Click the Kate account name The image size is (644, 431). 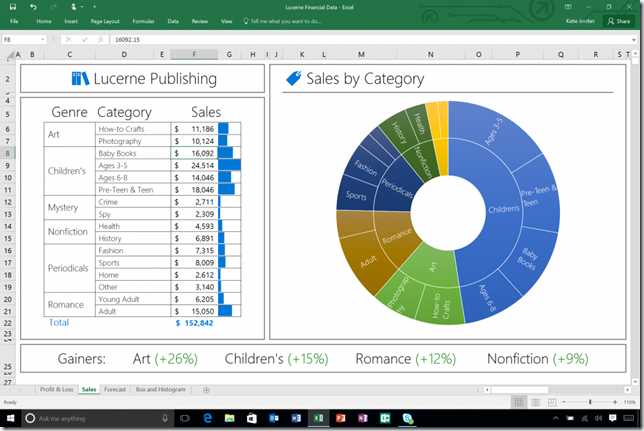580,21
